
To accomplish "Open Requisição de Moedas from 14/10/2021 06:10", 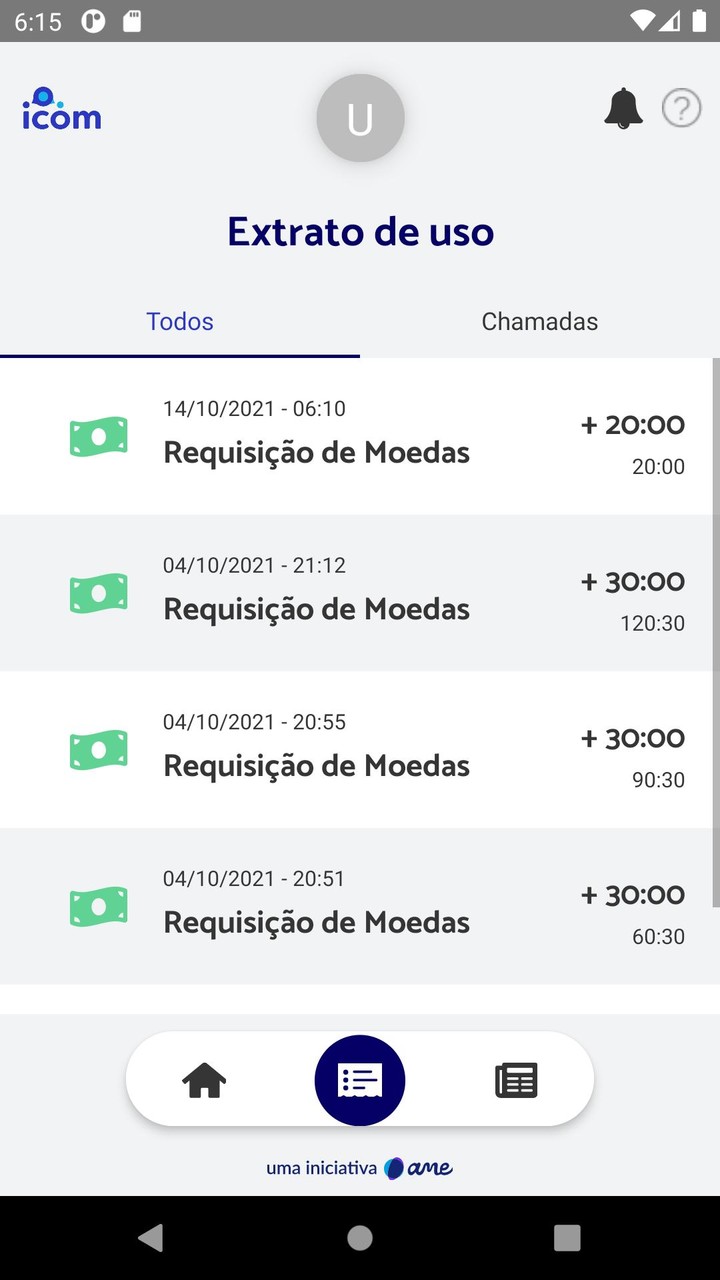I will point(316,453).
